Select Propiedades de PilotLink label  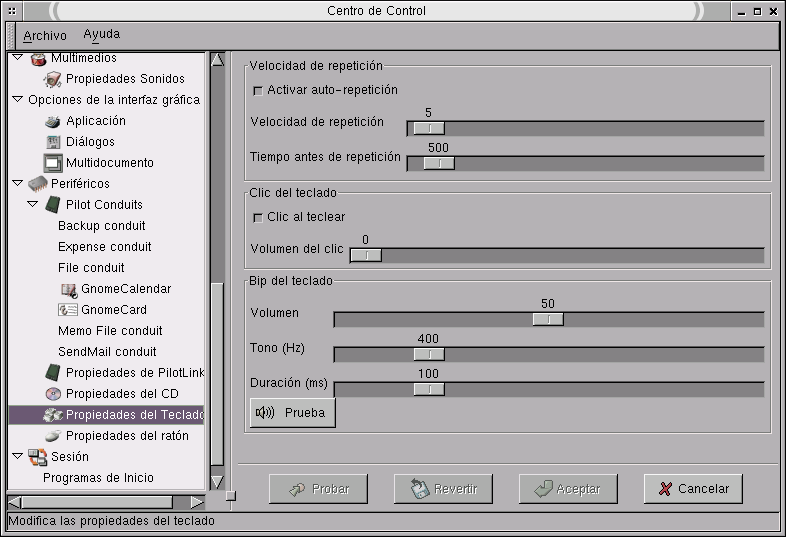pos(135,373)
